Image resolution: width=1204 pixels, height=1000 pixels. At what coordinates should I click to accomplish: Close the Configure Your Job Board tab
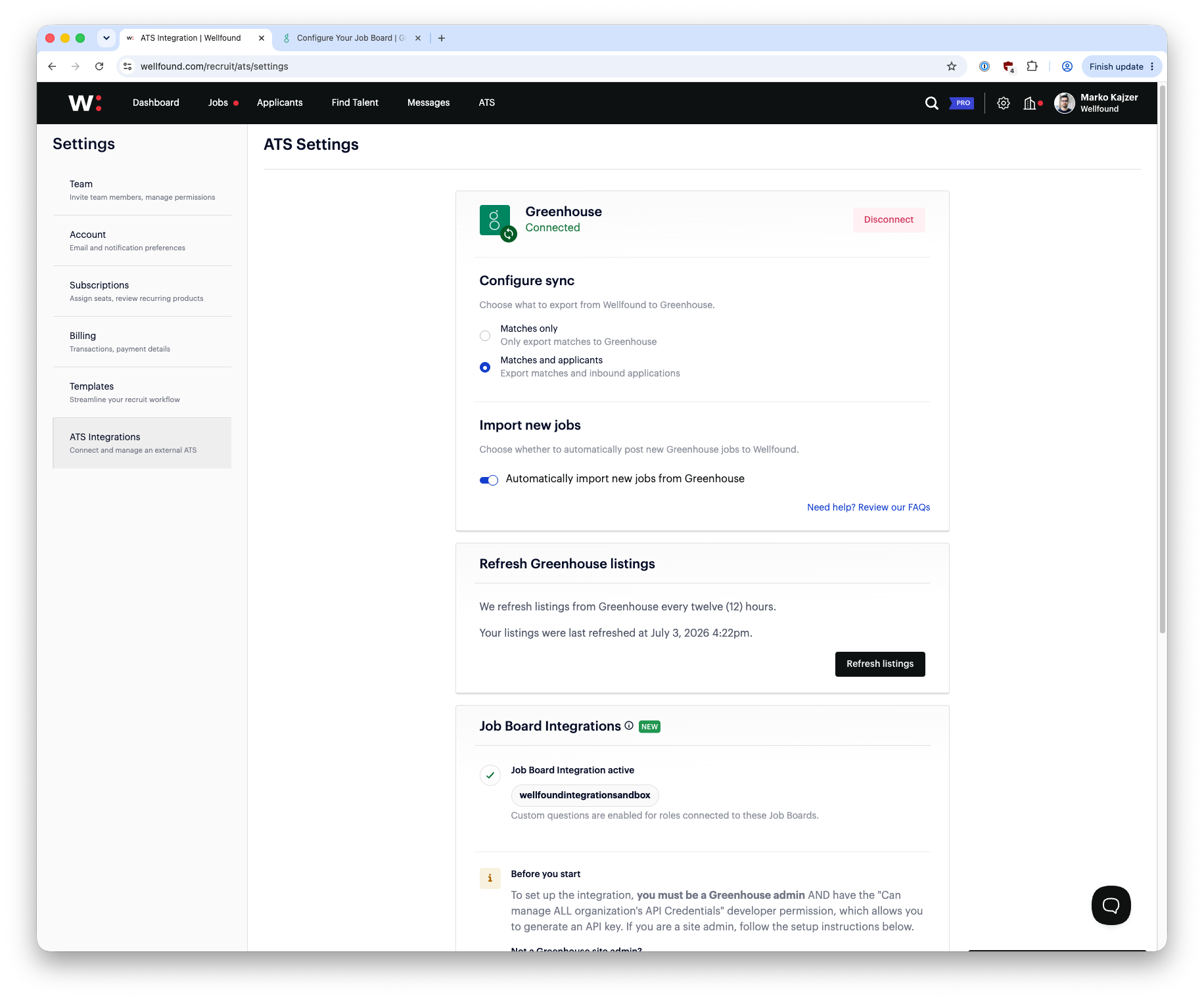pyautogui.click(x=418, y=38)
